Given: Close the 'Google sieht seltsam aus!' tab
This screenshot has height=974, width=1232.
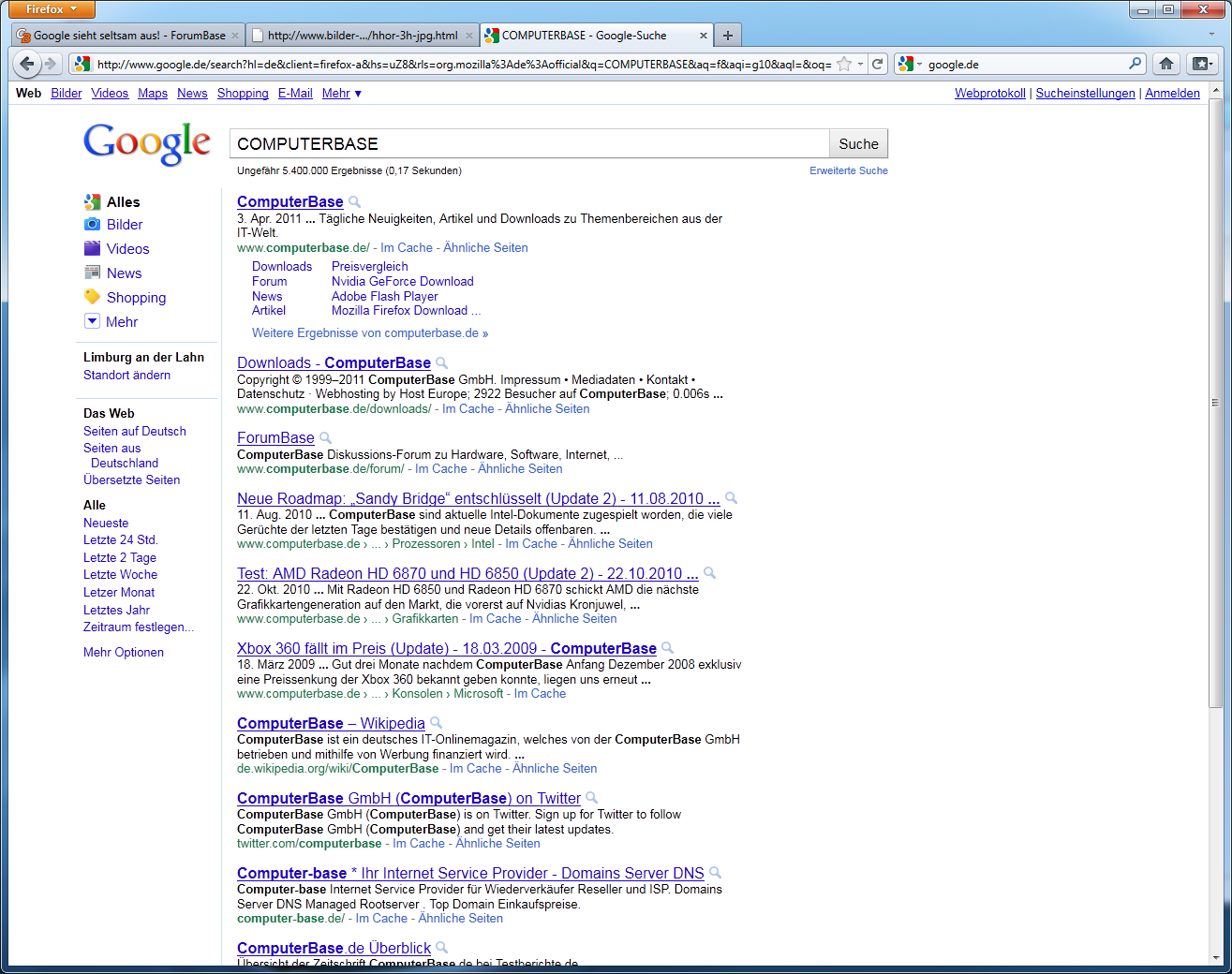Looking at the screenshot, I should 235,36.
